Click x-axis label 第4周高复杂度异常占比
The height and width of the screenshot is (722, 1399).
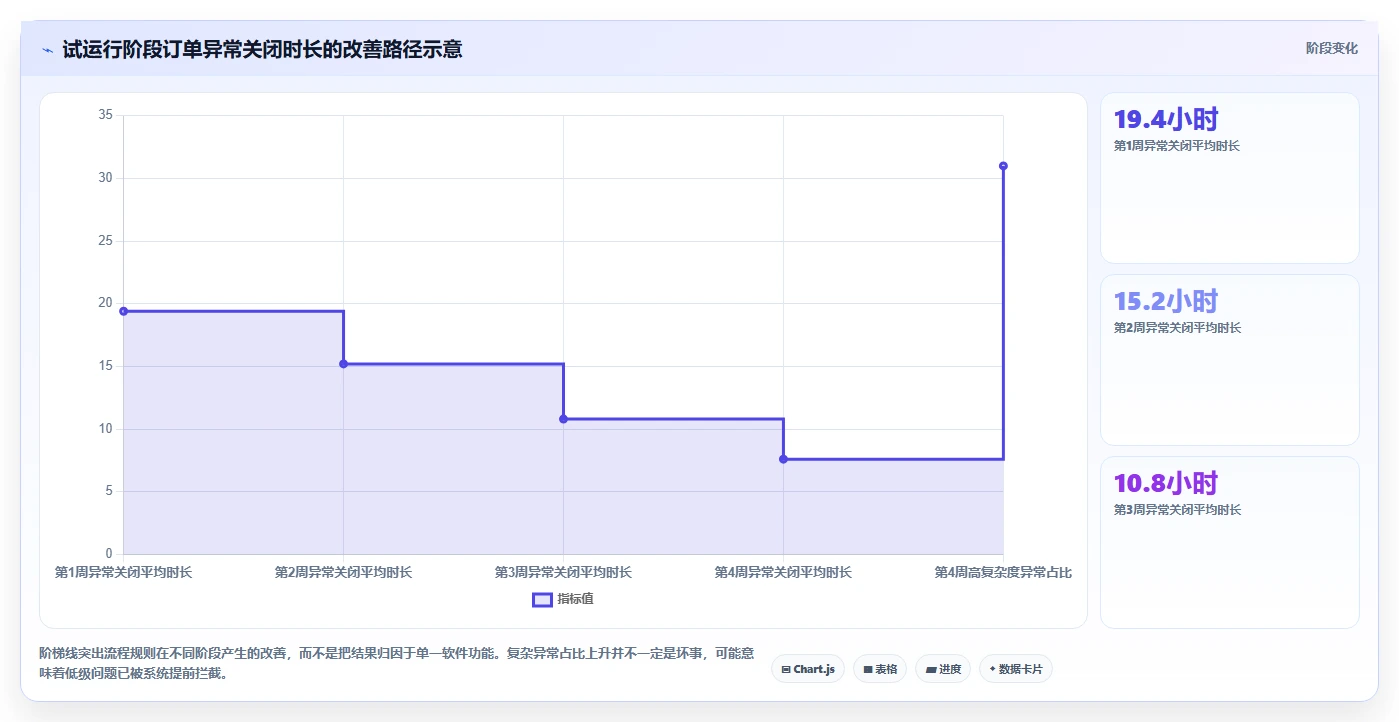point(1003,573)
